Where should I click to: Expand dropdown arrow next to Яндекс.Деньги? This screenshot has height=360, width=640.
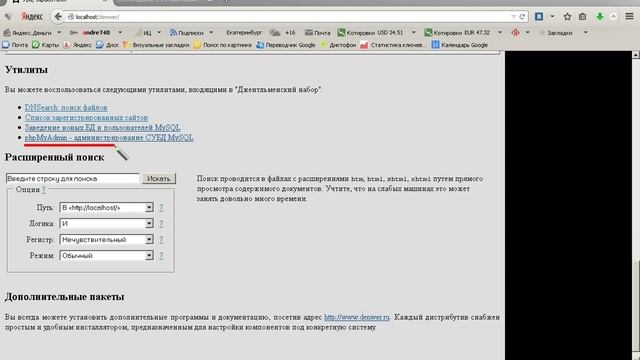click(x=59, y=32)
